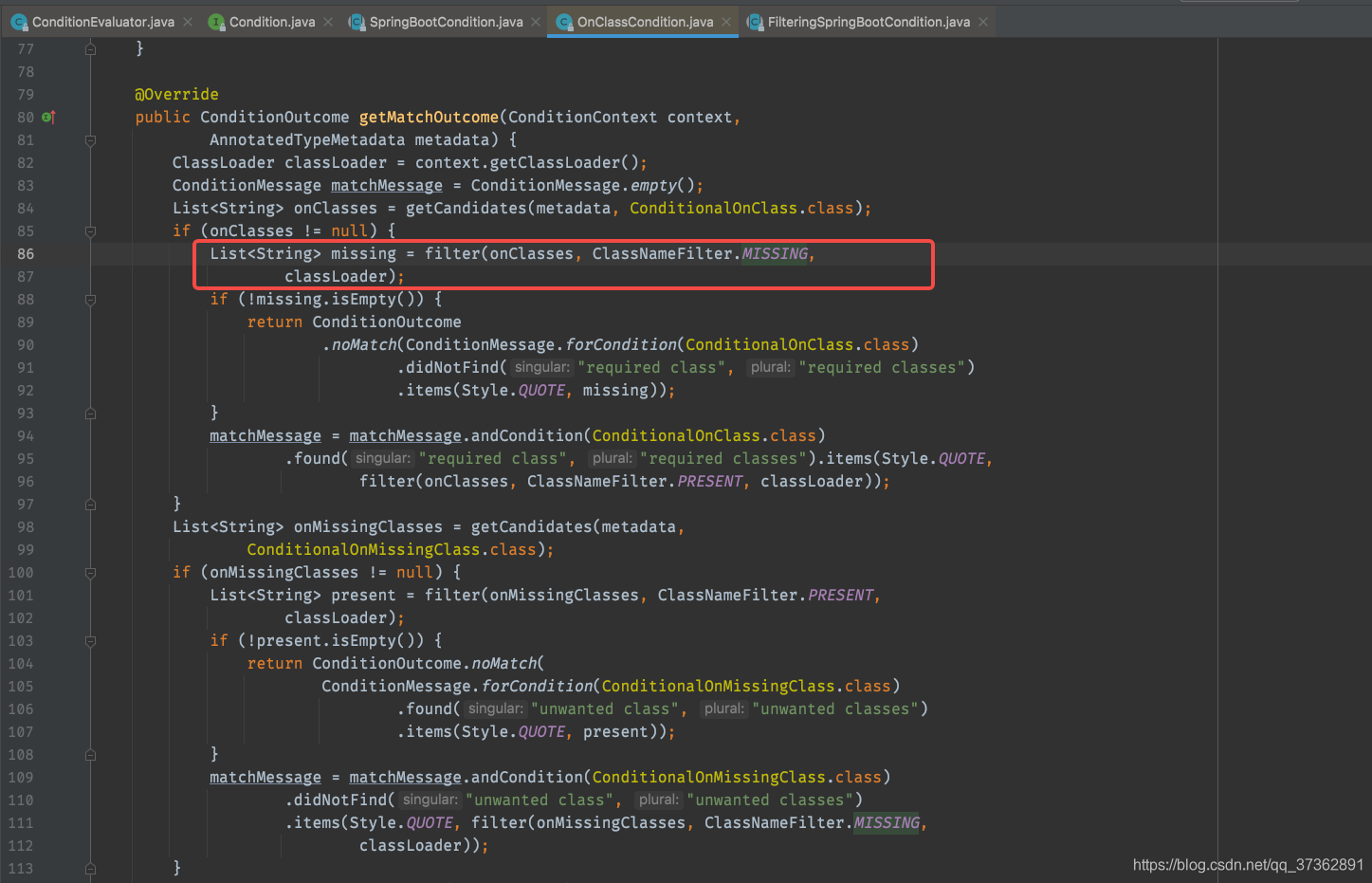1372x883 pixels.
Task: Click the interface icon on Condition.java tab
Action: [x=216, y=22]
